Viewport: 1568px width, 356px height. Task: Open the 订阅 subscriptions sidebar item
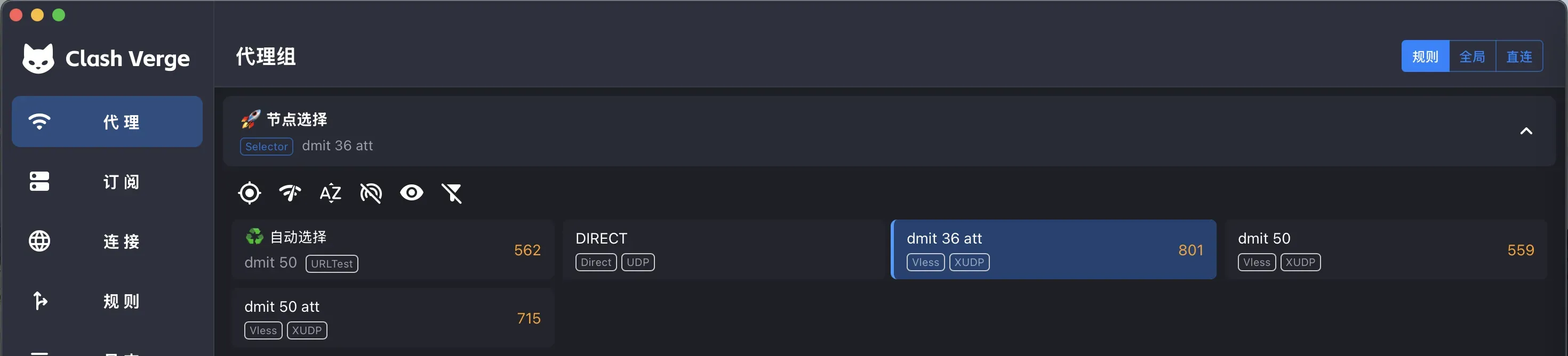point(107,181)
